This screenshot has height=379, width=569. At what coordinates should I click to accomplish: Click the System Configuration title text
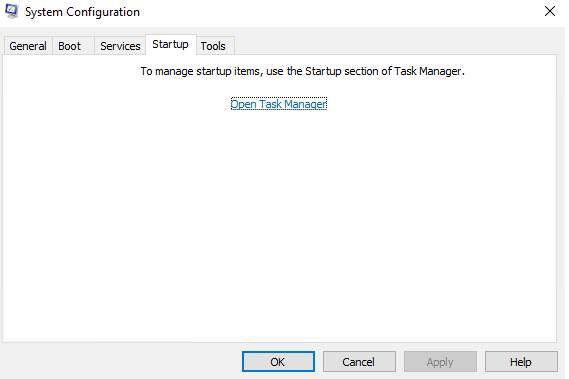point(82,12)
